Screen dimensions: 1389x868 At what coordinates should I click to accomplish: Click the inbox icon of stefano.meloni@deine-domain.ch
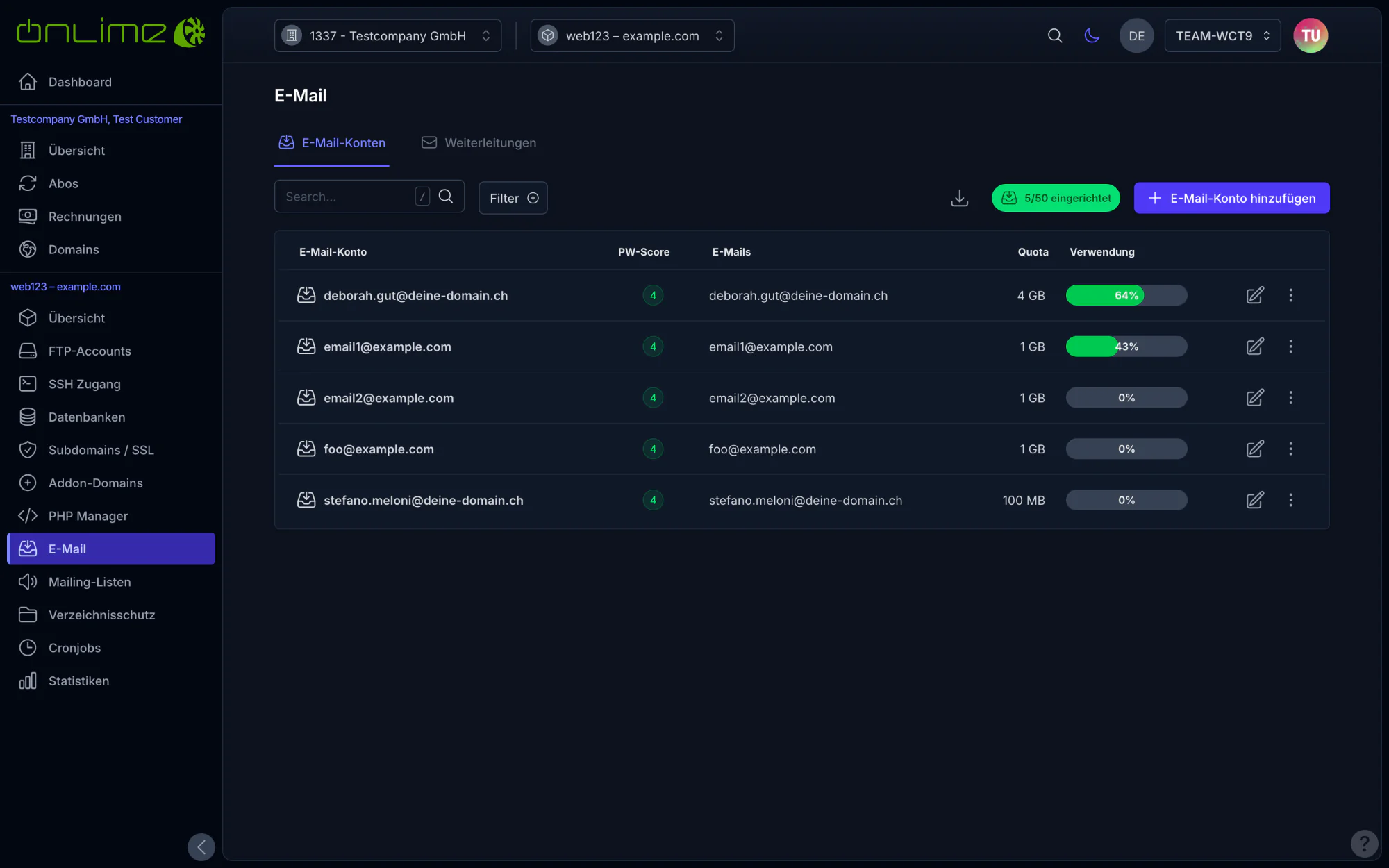click(x=306, y=500)
